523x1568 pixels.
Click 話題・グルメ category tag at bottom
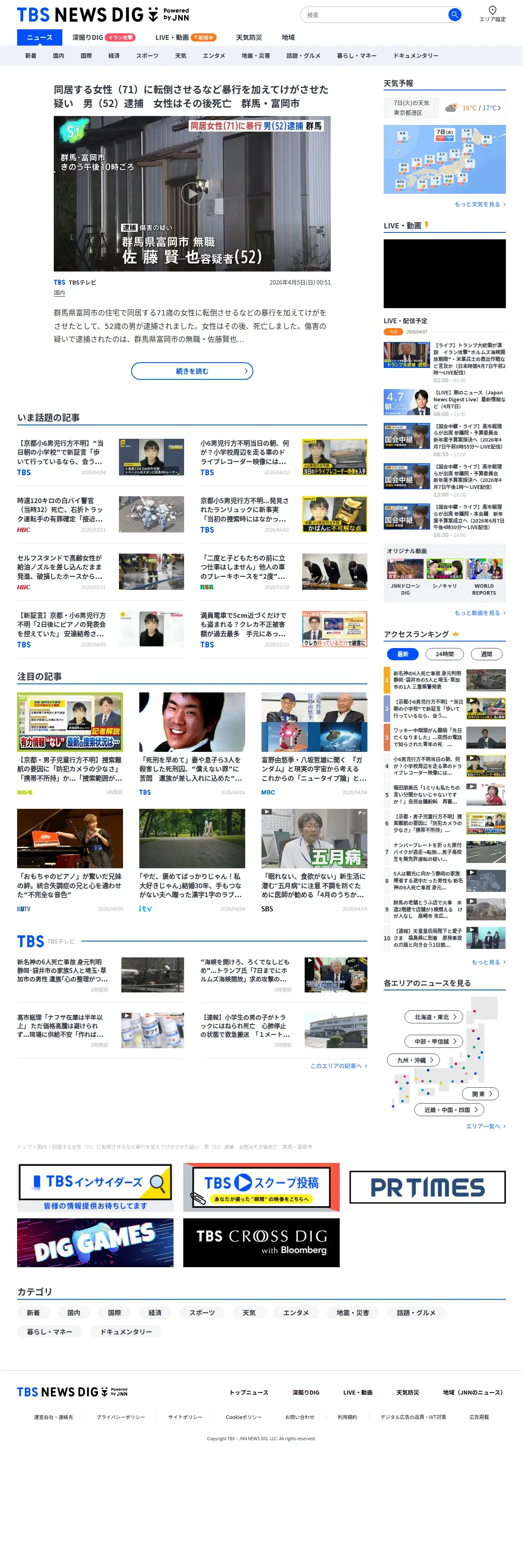tap(416, 1312)
